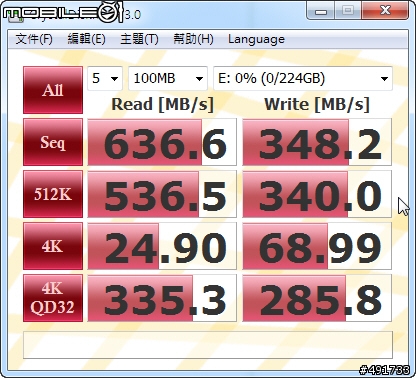
Task: Close the benchmark window
Action: coord(385,10)
